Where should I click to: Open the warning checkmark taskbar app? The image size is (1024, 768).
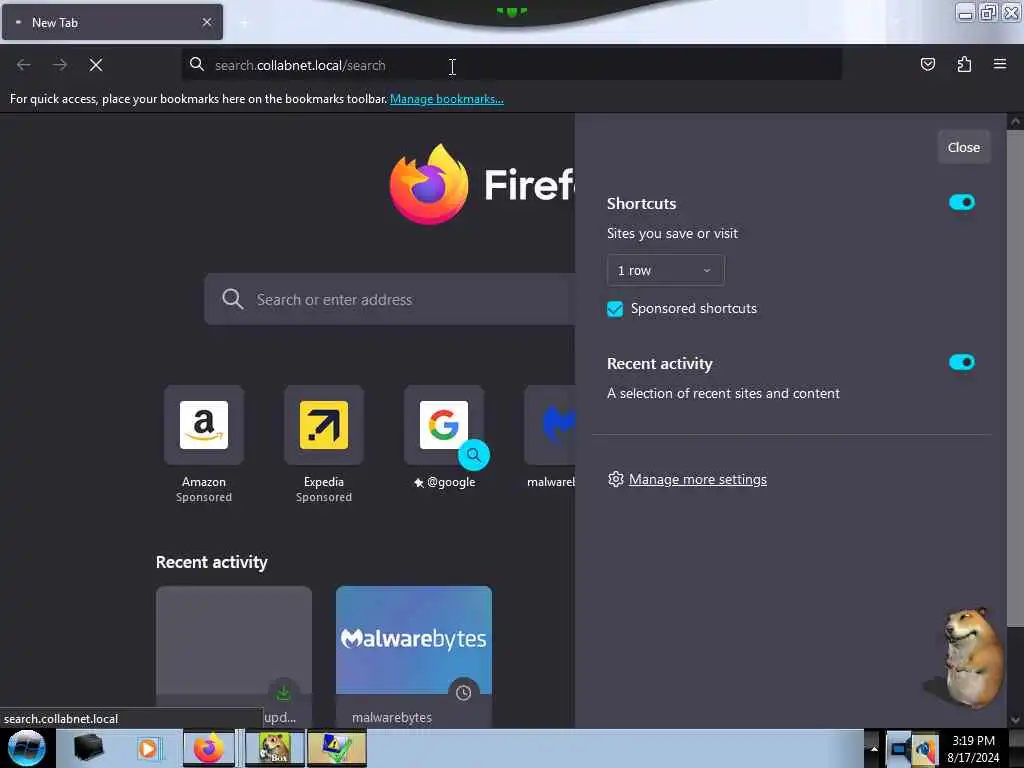(336, 748)
